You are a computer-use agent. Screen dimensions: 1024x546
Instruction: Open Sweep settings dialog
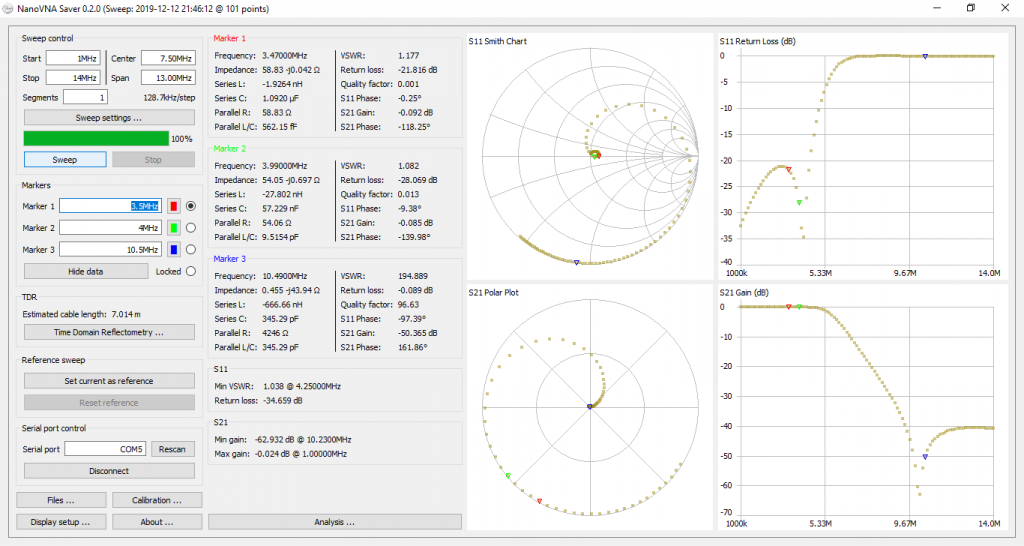click(x=109, y=118)
